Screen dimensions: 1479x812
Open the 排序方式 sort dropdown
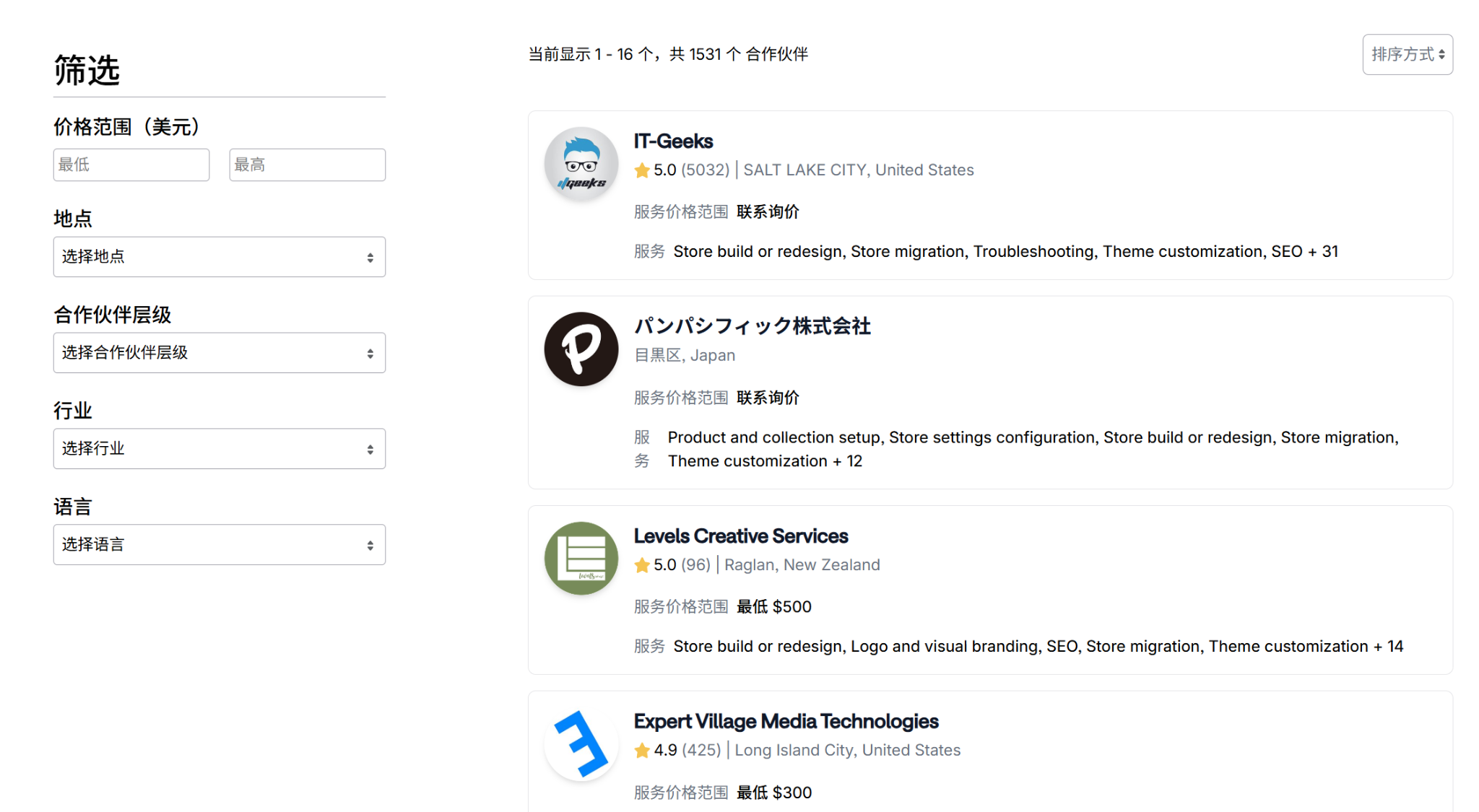pos(1407,54)
